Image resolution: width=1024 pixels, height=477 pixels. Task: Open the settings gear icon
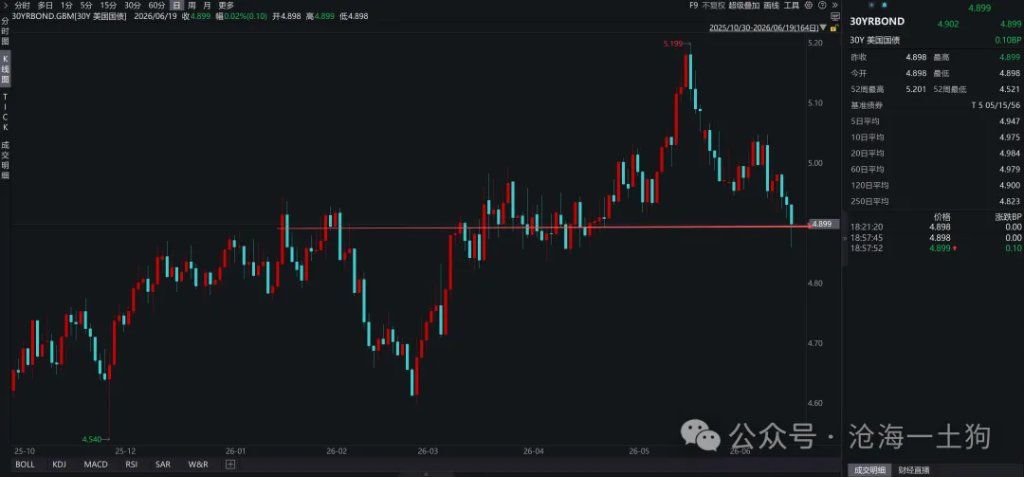808,5
